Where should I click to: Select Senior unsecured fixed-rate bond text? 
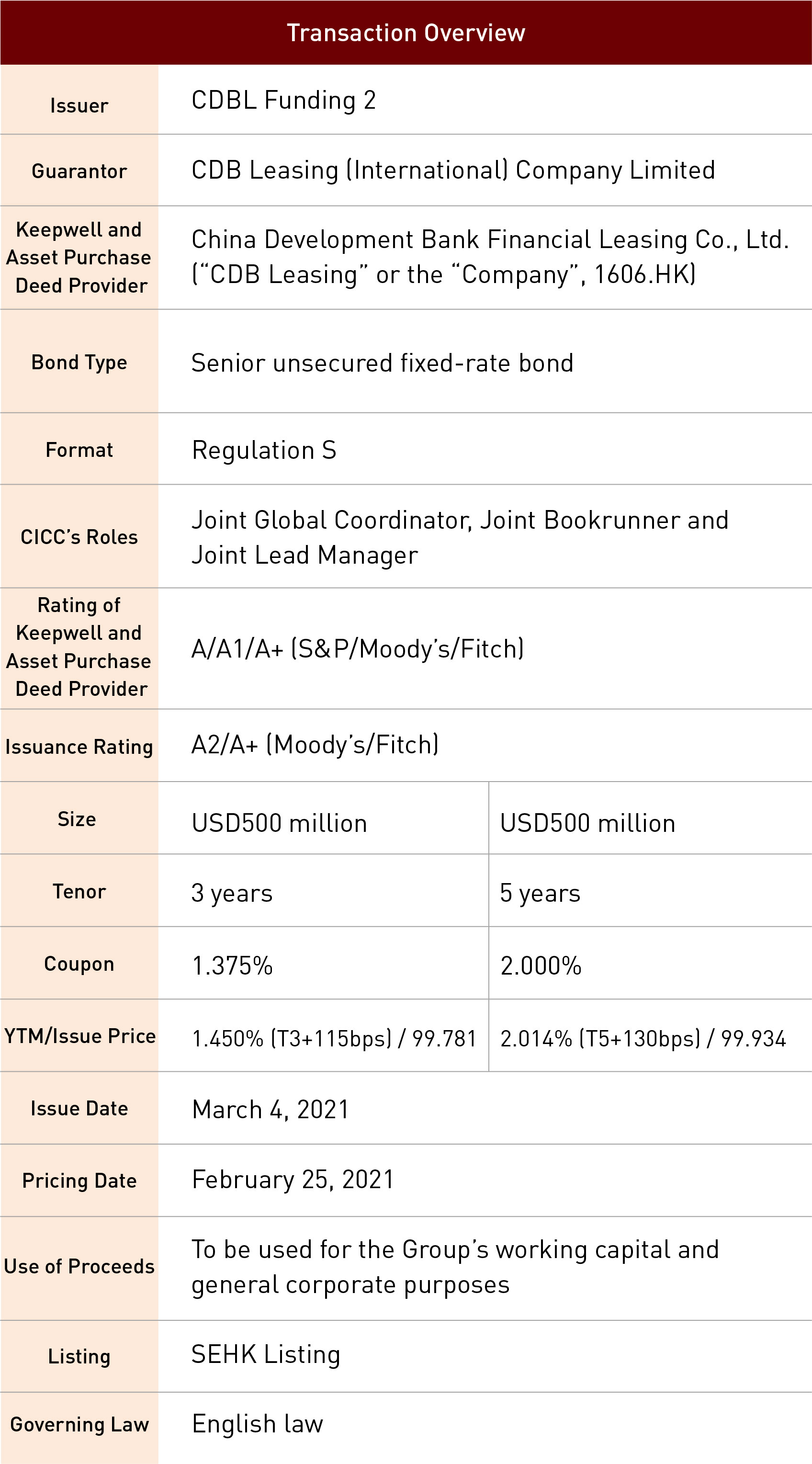382,363
